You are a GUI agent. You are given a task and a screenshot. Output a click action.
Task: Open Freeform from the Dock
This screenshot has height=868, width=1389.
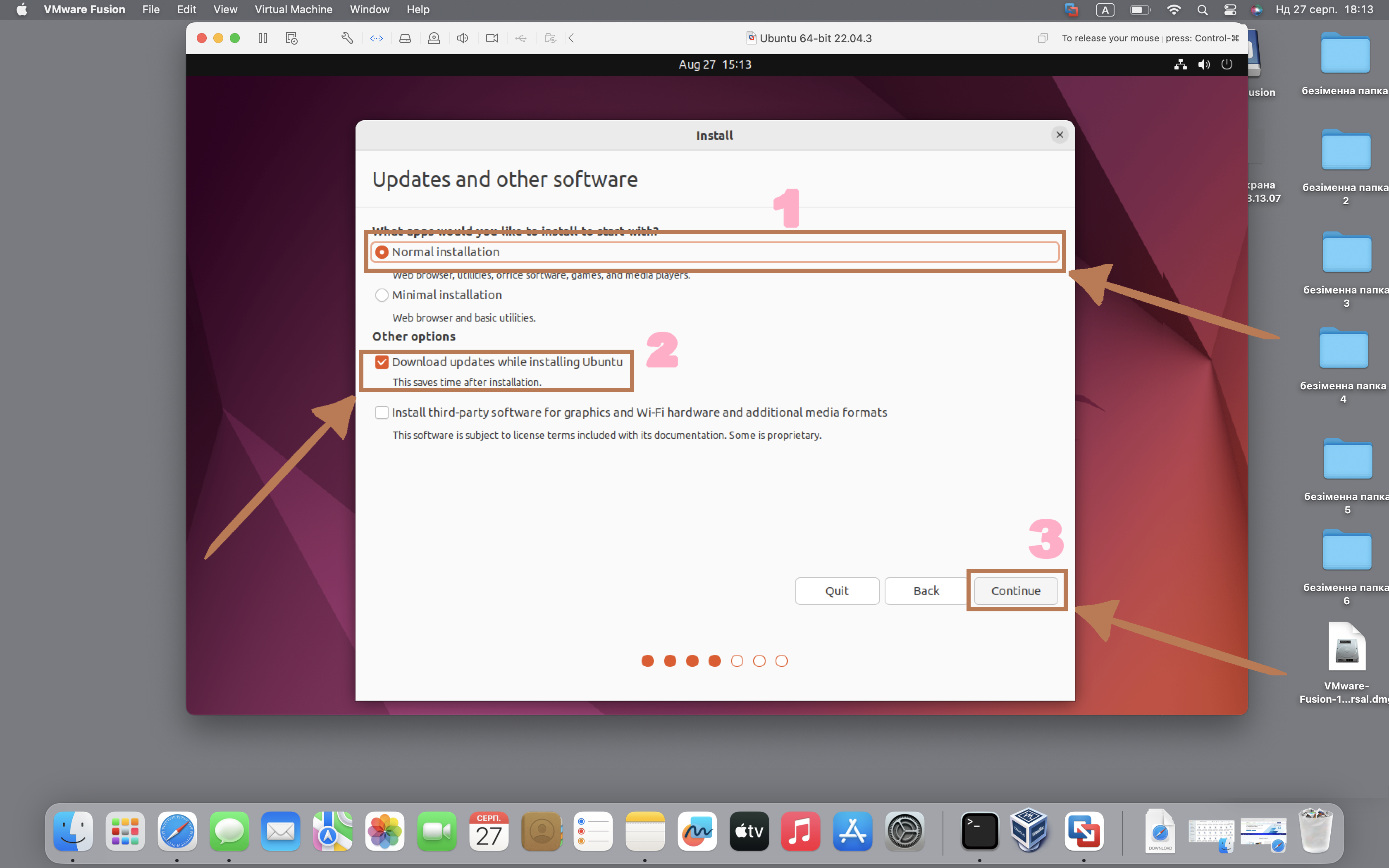point(697,831)
